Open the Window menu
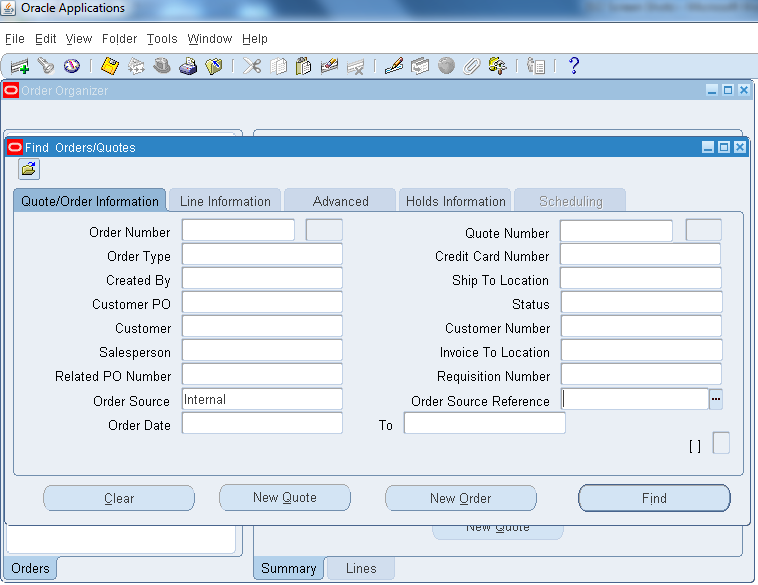The image size is (758, 585). click(x=210, y=39)
